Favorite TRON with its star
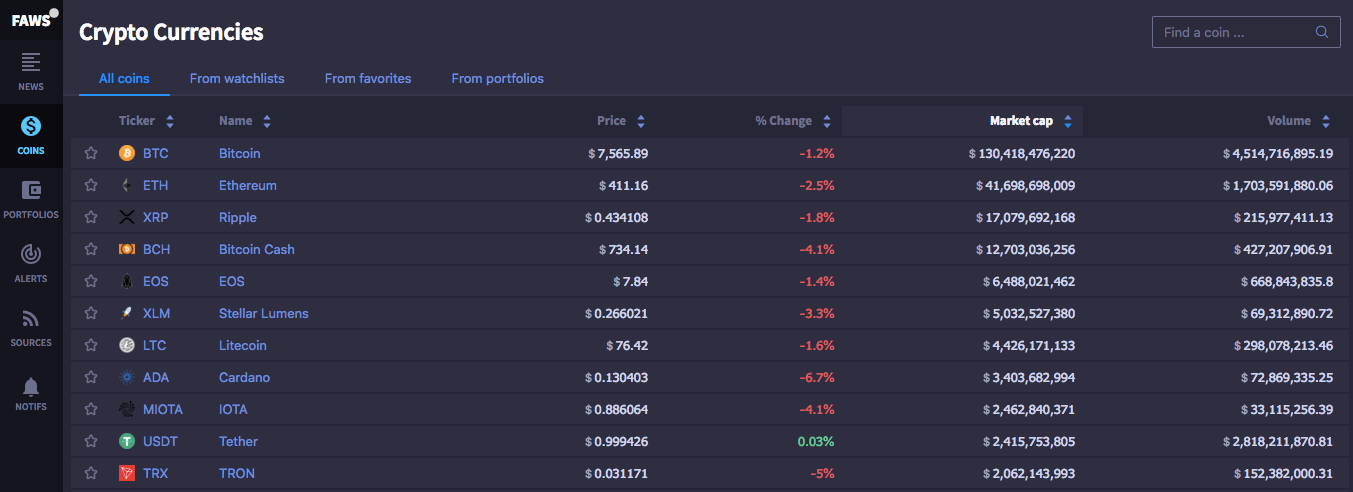Image resolution: width=1353 pixels, height=492 pixels. [91, 473]
